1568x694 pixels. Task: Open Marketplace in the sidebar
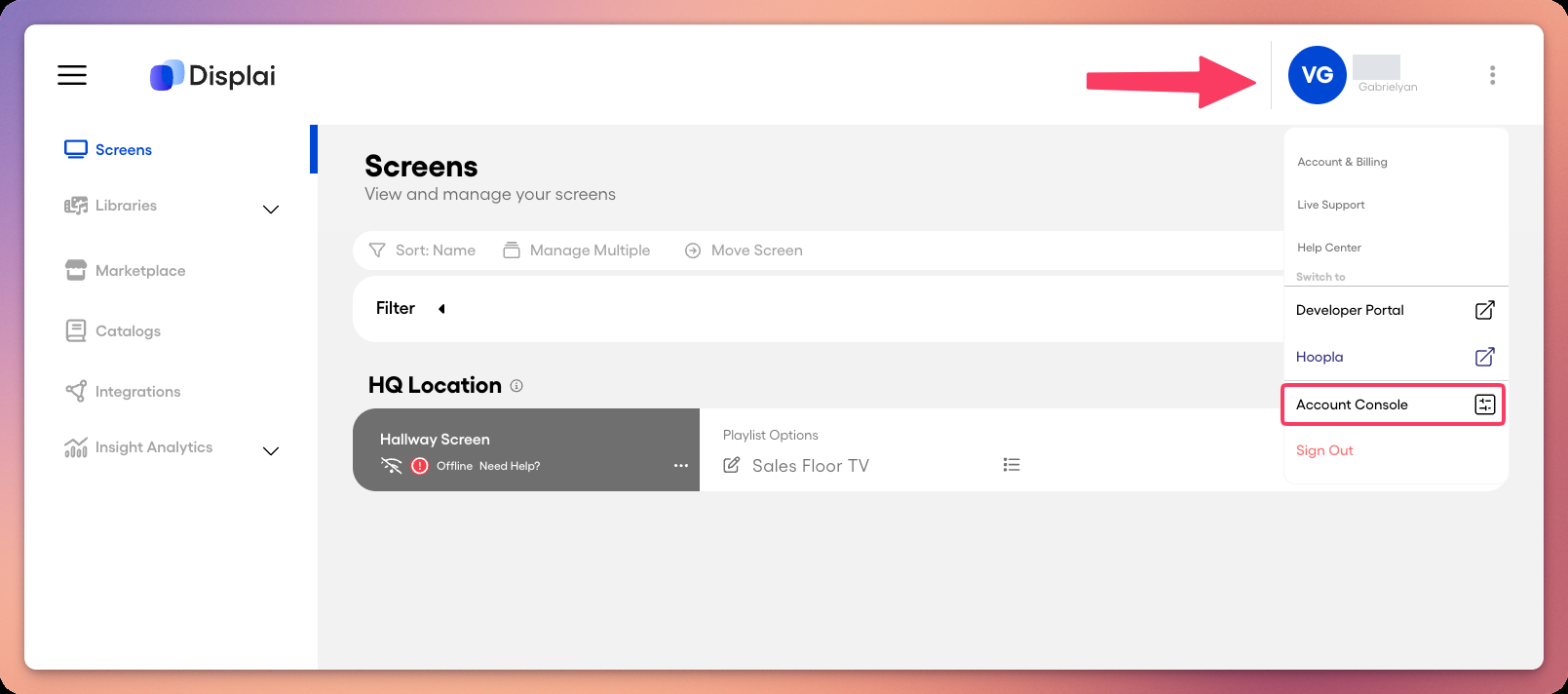pos(140,271)
